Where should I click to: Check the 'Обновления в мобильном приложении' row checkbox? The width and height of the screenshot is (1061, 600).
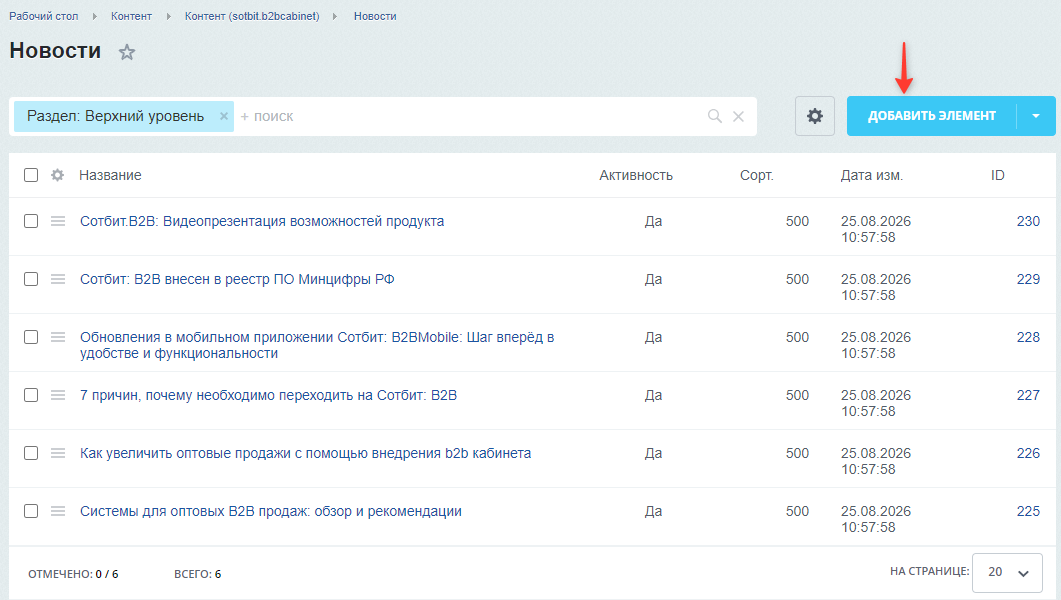pos(31,337)
